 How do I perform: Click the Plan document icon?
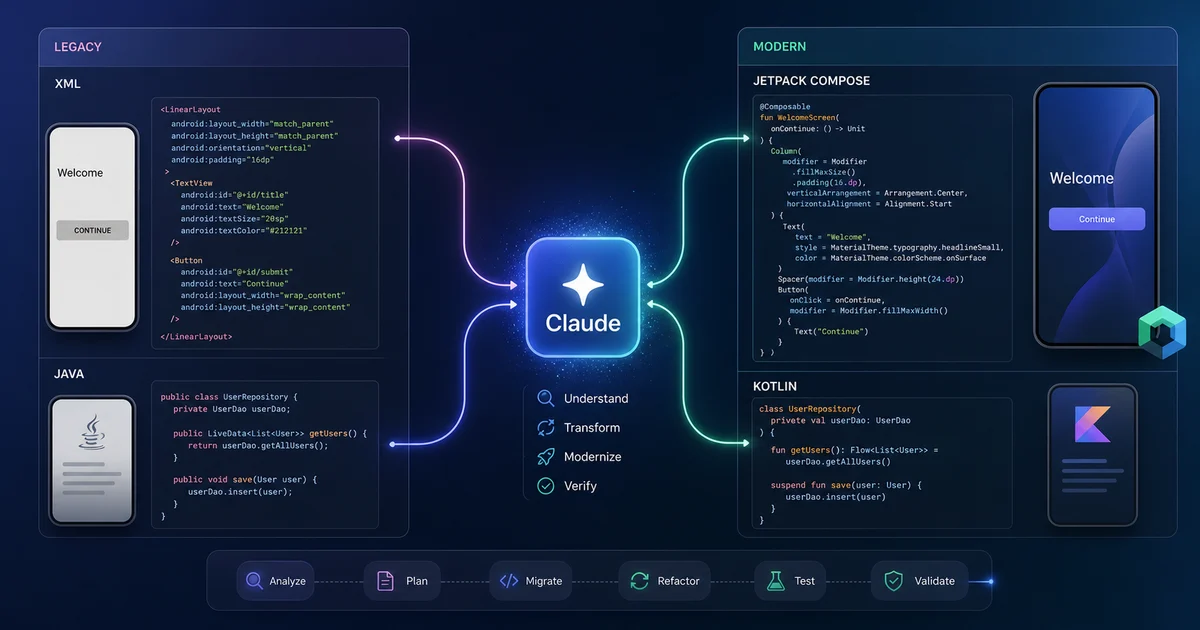(x=385, y=581)
